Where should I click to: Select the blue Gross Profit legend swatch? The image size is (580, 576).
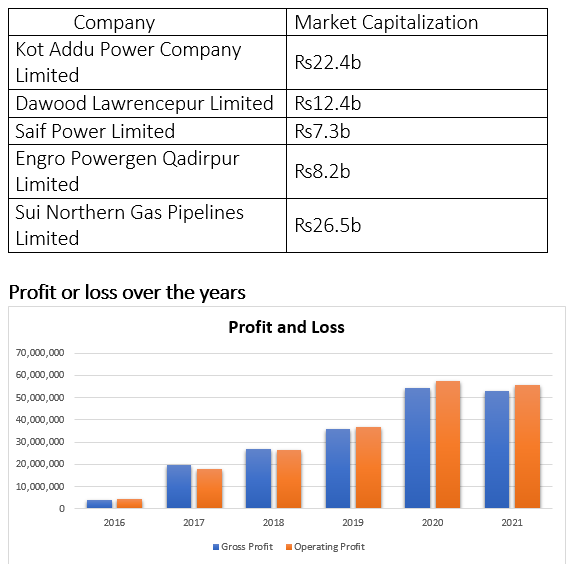(216, 547)
